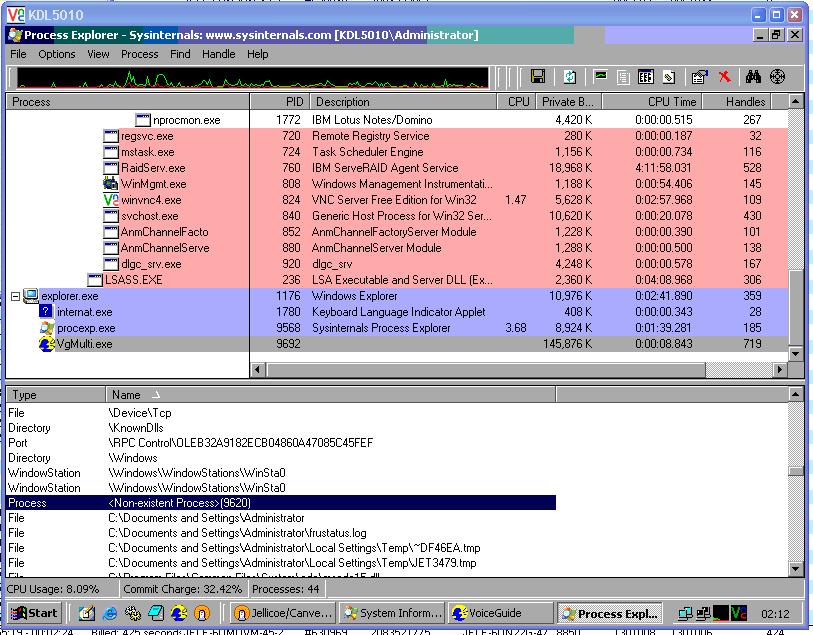Sort by the Private Bytes column header
Image resolution: width=813 pixels, height=635 pixels.
[x=569, y=102]
